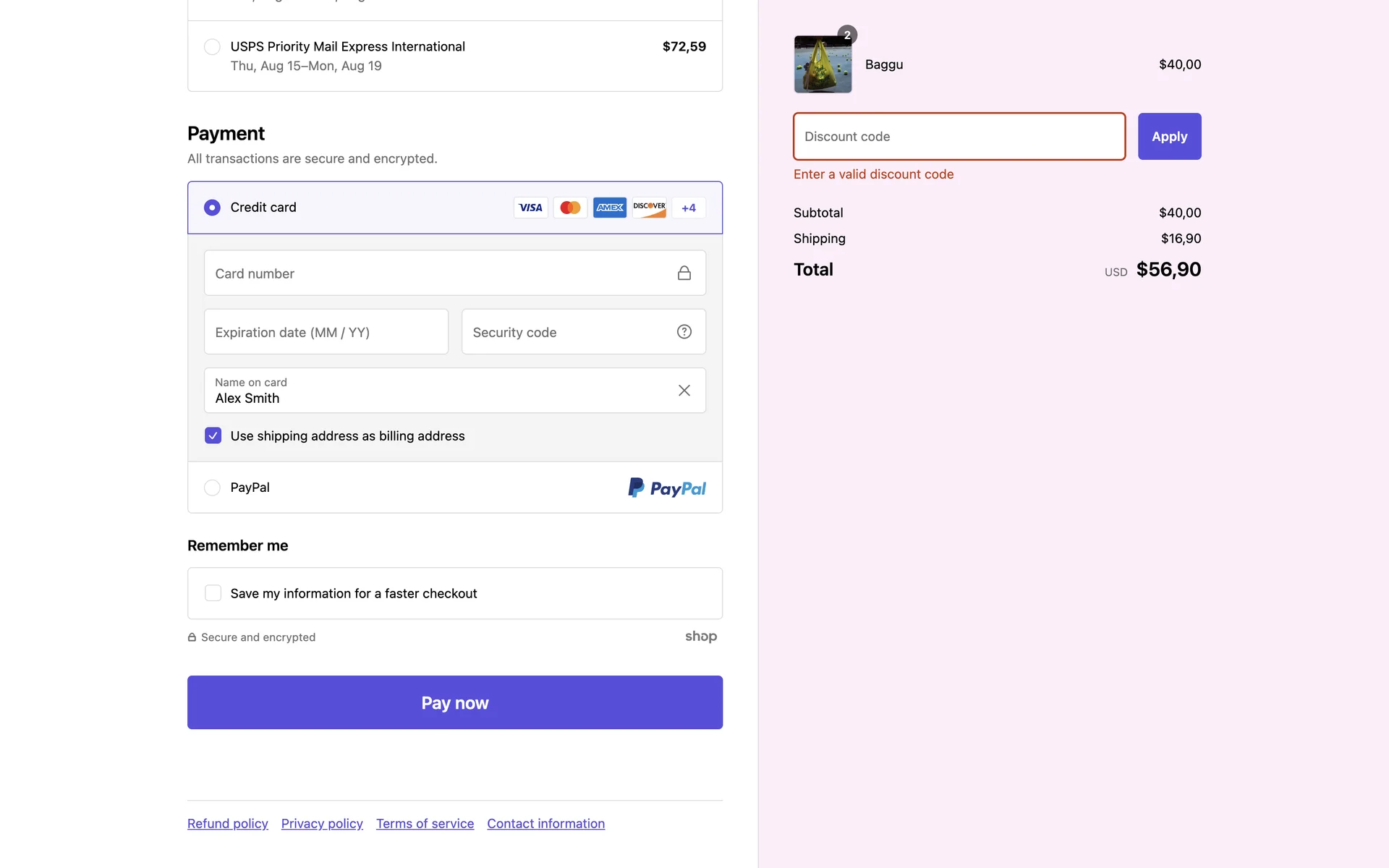Open the Refund policy link

[x=227, y=824]
